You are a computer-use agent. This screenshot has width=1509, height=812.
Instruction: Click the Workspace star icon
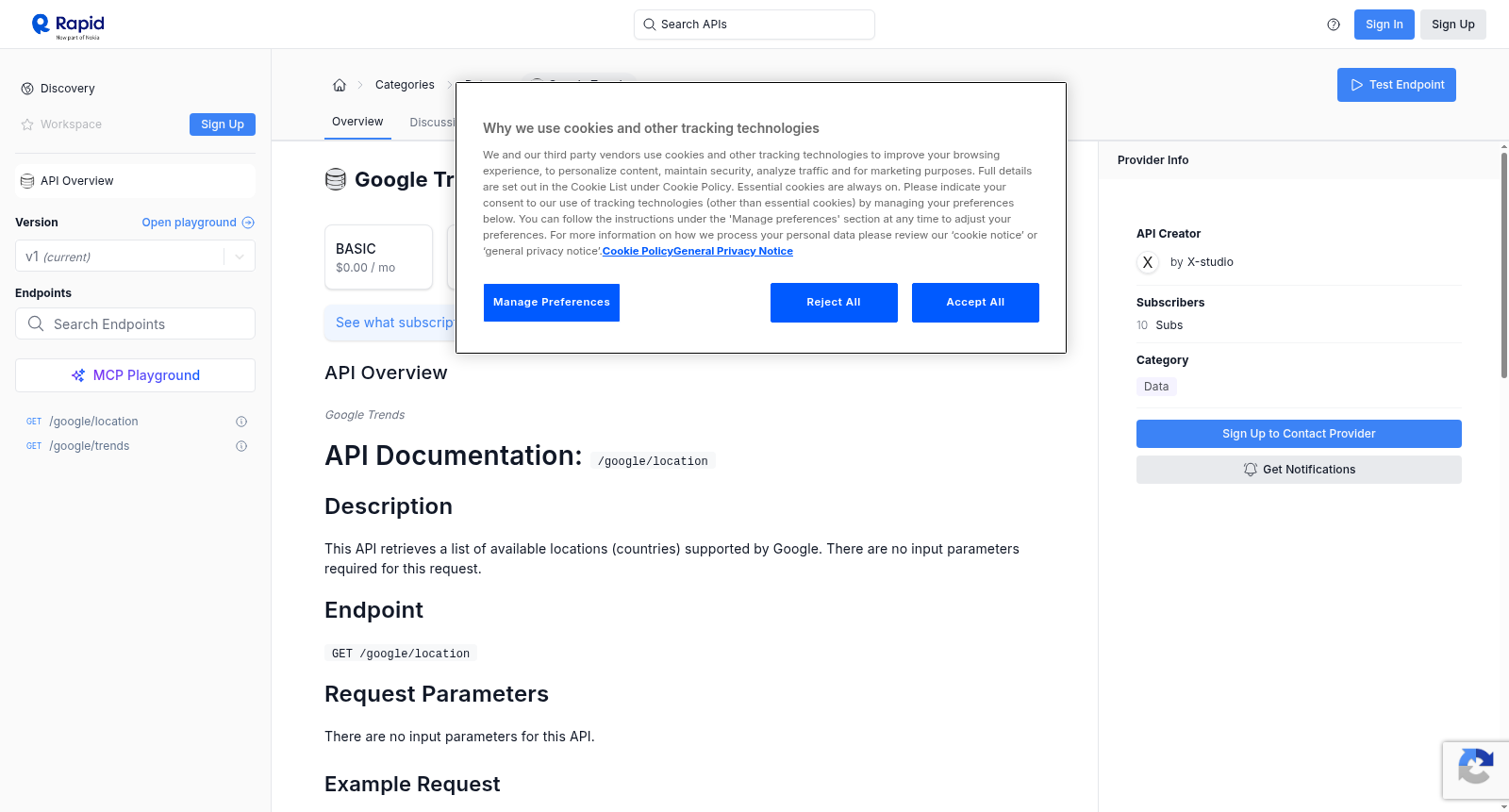pyautogui.click(x=27, y=124)
